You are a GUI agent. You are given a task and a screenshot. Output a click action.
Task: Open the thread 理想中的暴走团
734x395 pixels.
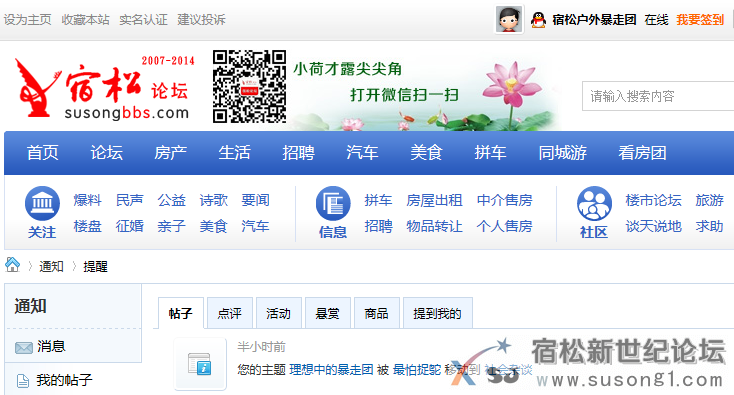click(331, 370)
